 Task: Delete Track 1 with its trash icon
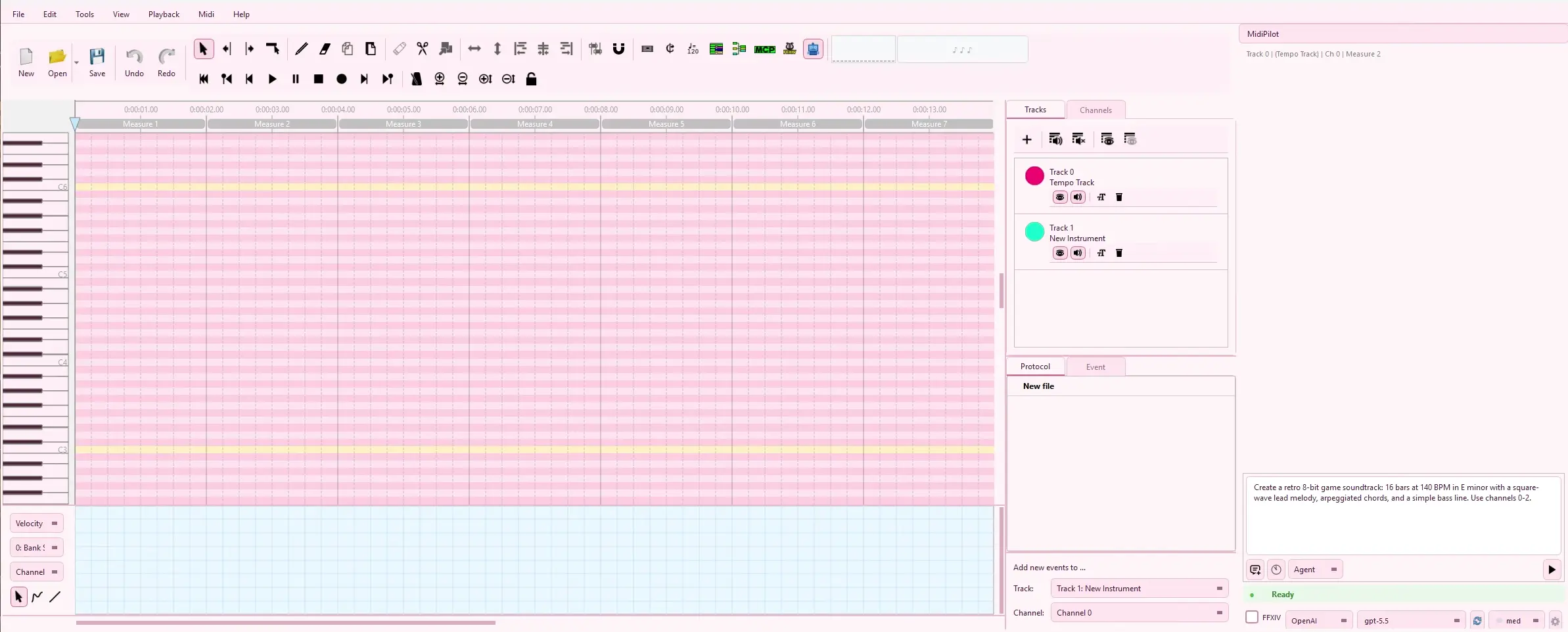pos(1119,253)
